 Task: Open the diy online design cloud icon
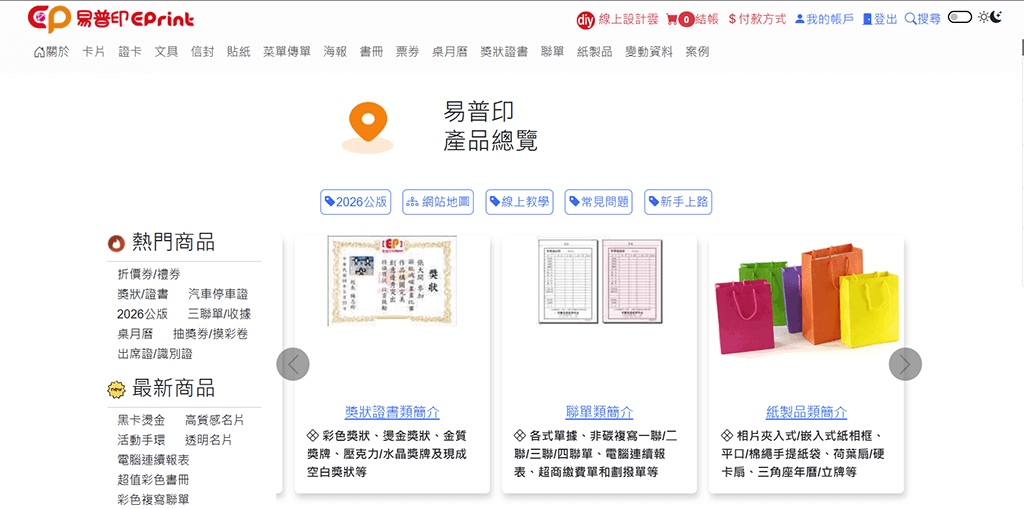coord(585,20)
